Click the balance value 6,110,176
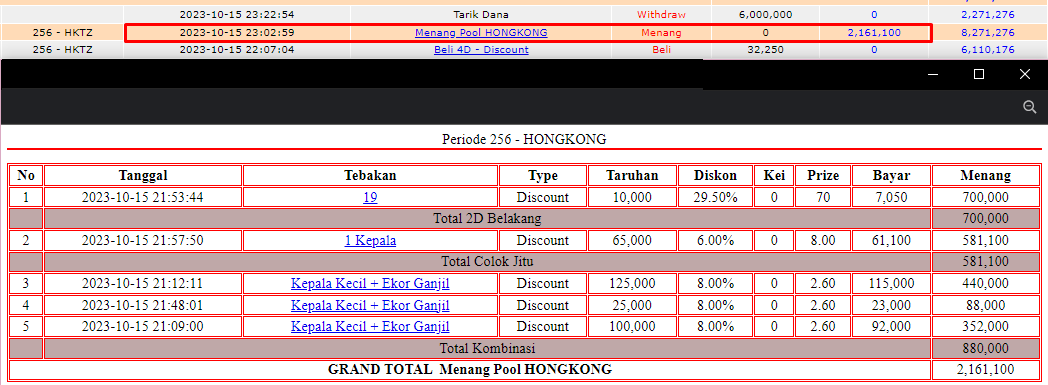This screenshot has width=1048, height=385. point(988,49)
